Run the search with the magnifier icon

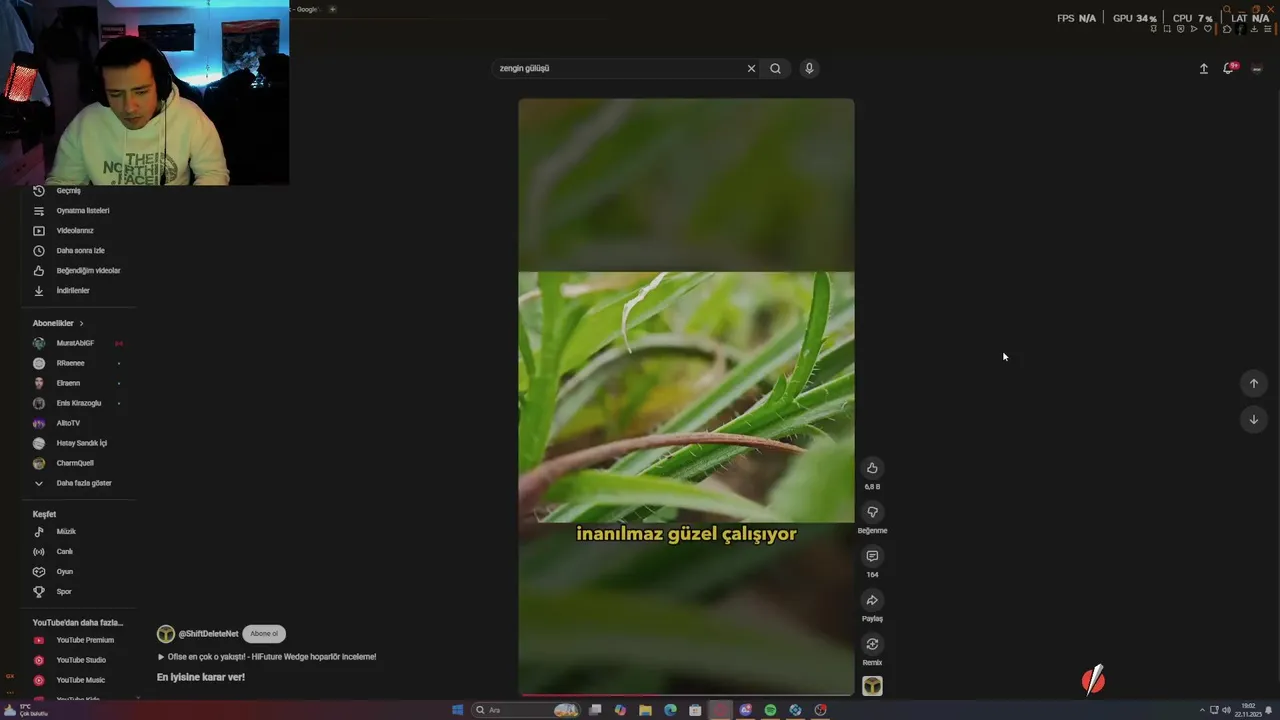point(775,69)
